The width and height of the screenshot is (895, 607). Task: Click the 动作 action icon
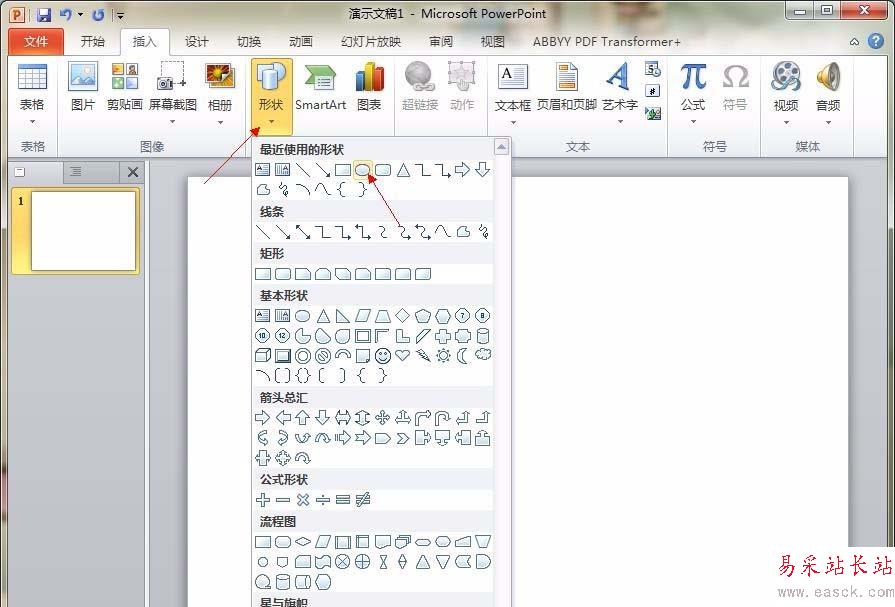click(462, 87)
